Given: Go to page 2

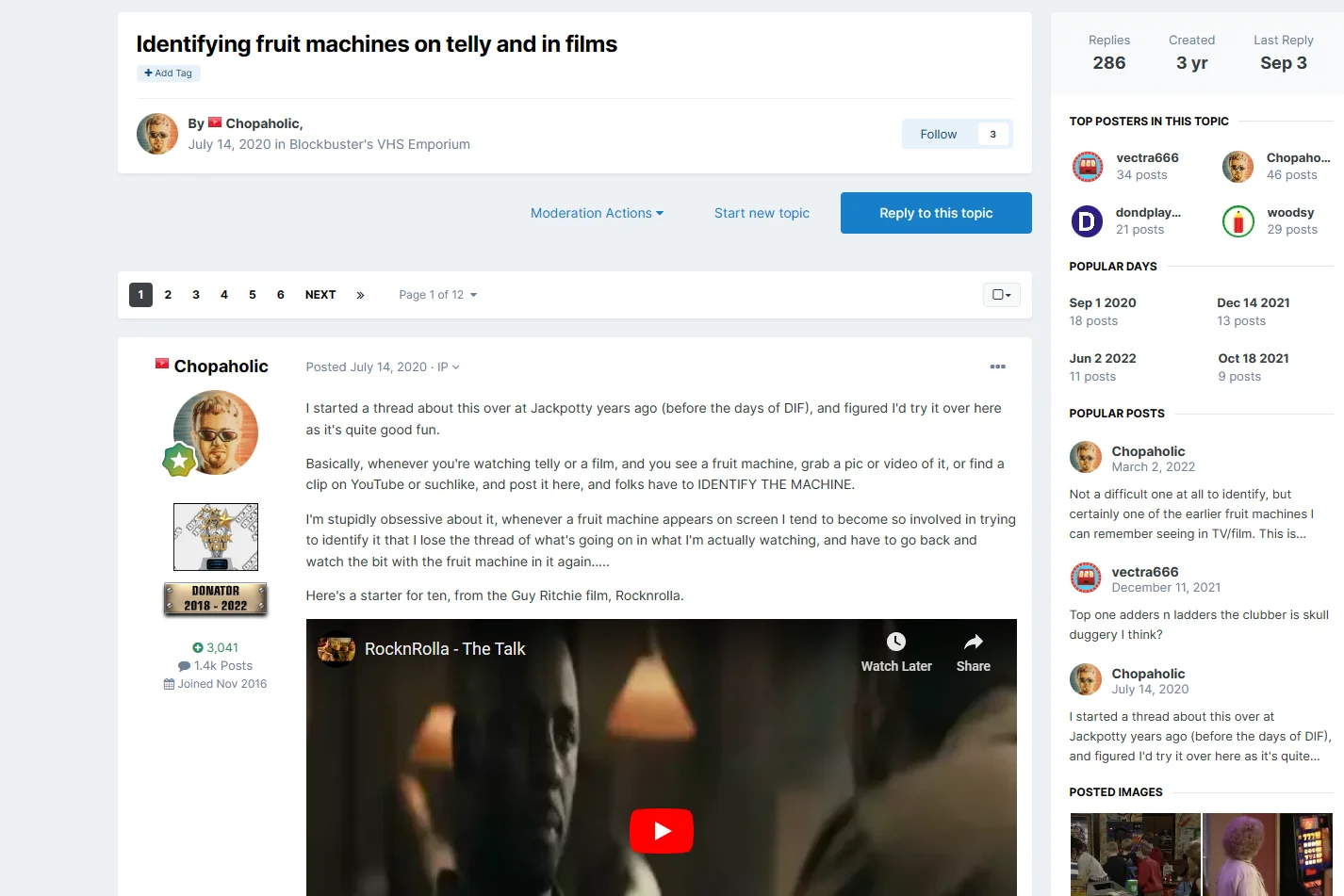Looking at the screenshot, I should pos(168,295).
